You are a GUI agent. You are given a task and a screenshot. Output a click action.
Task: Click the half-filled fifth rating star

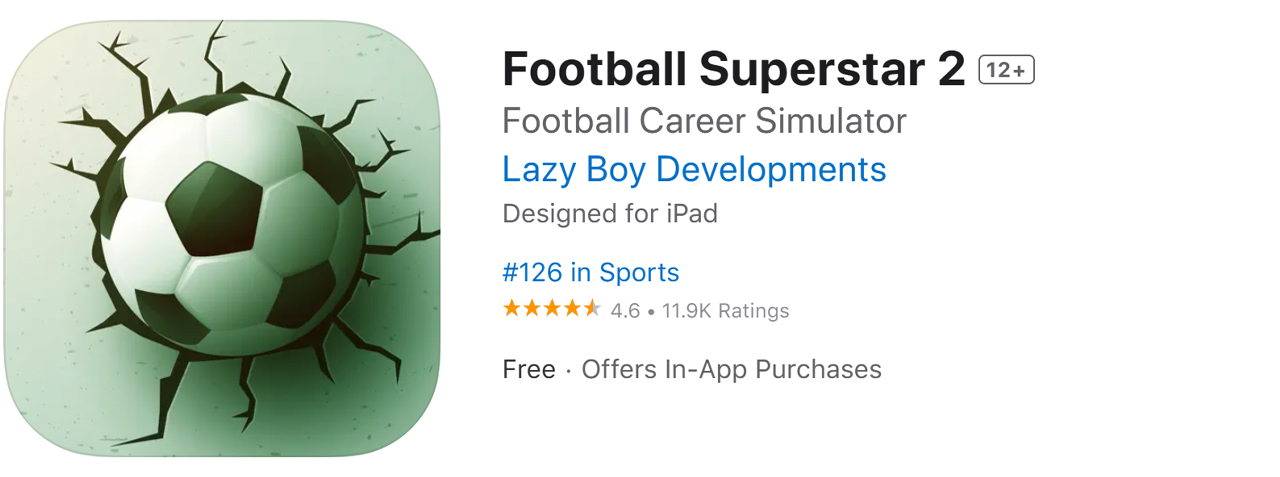click(592, 309)
